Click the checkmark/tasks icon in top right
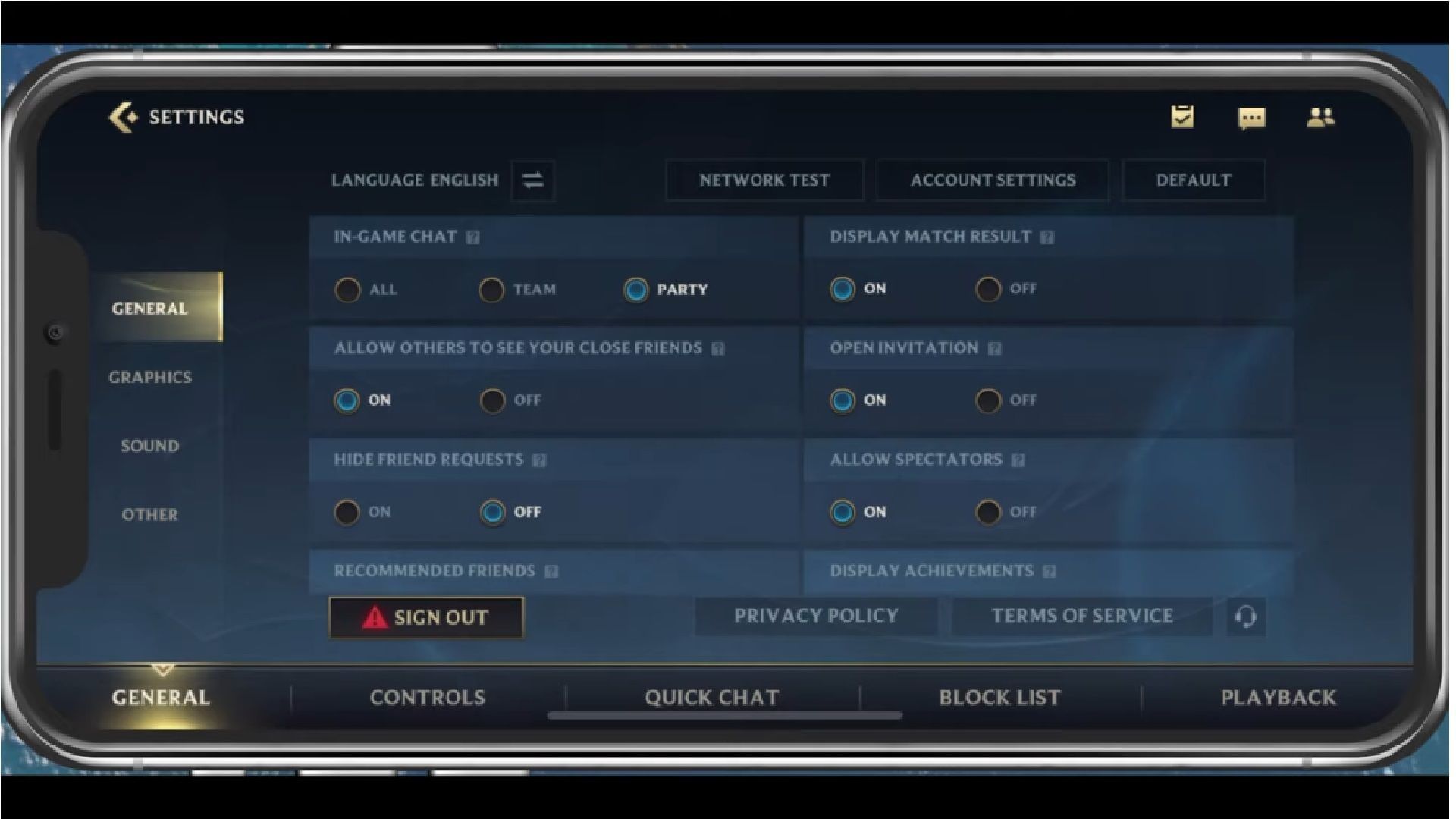 click(1184, 117)
